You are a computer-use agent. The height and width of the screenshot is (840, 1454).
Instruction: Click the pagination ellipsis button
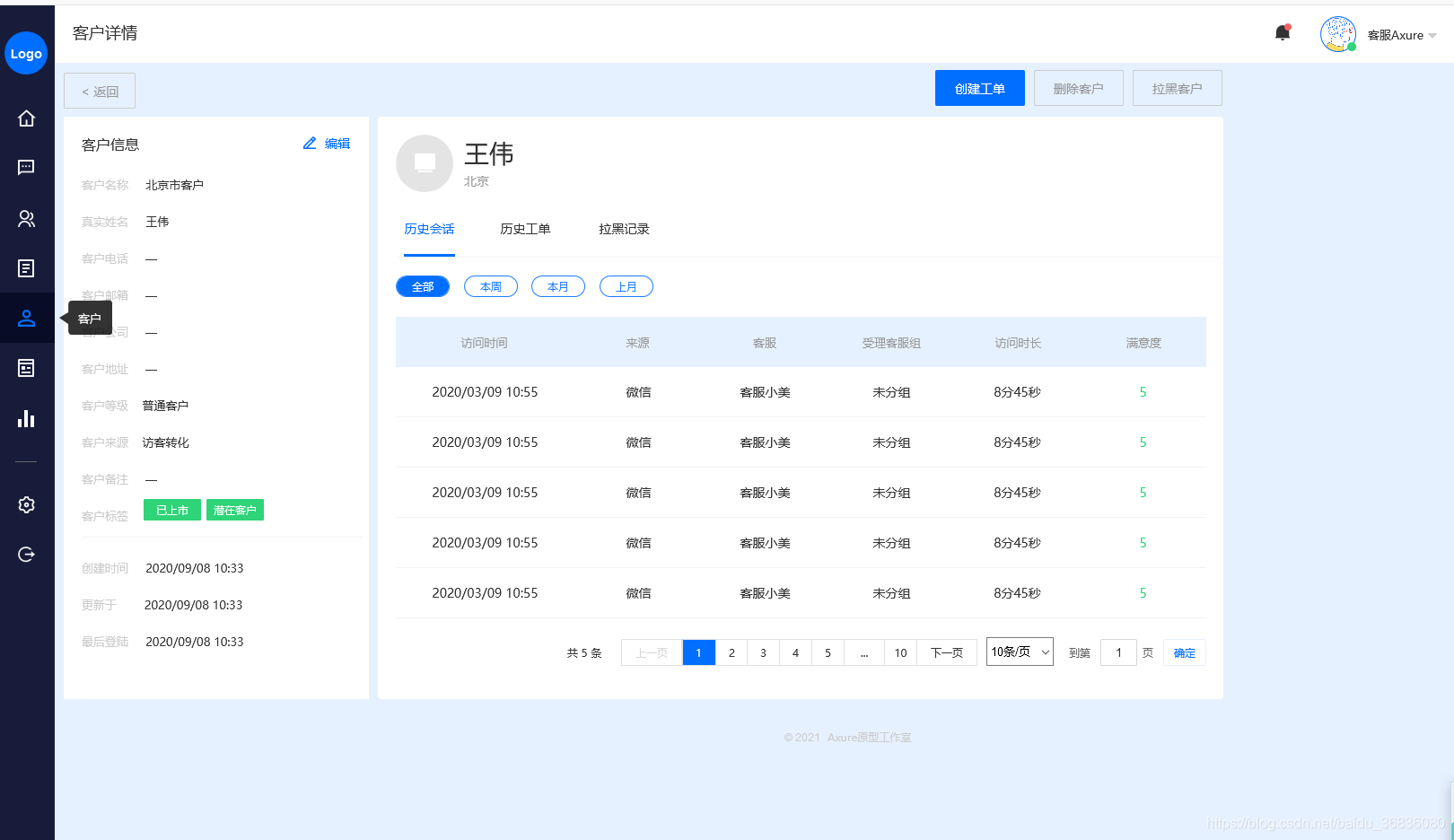864,652
